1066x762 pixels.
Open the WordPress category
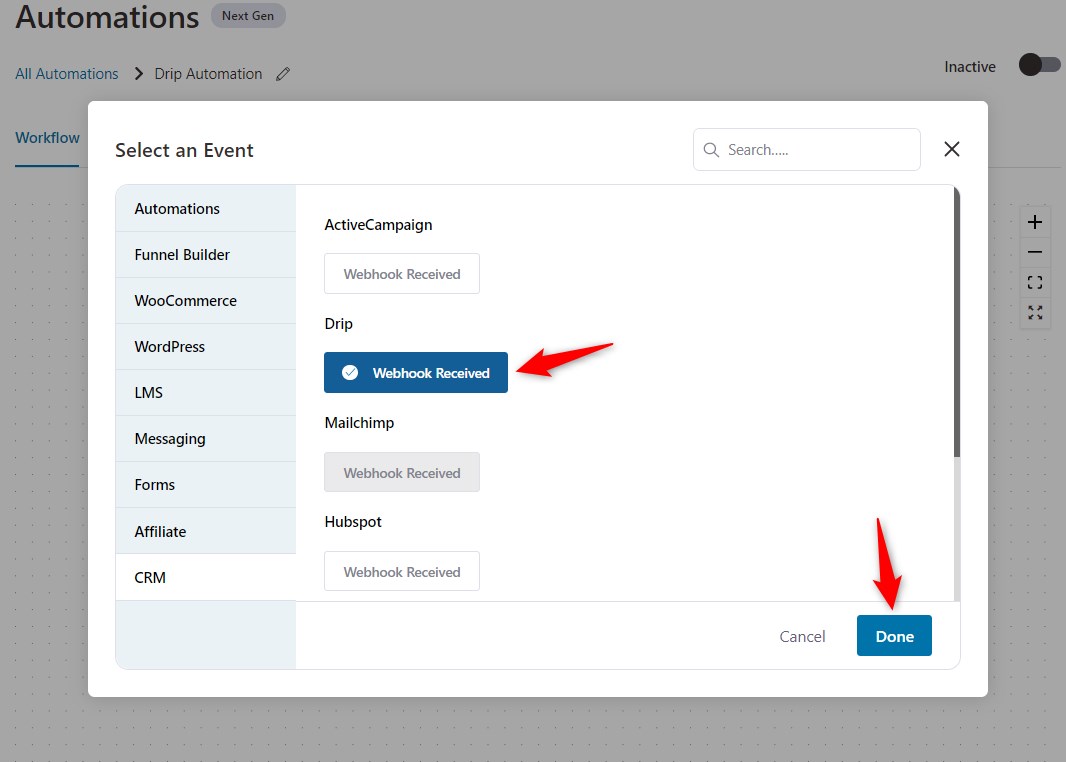206,347
